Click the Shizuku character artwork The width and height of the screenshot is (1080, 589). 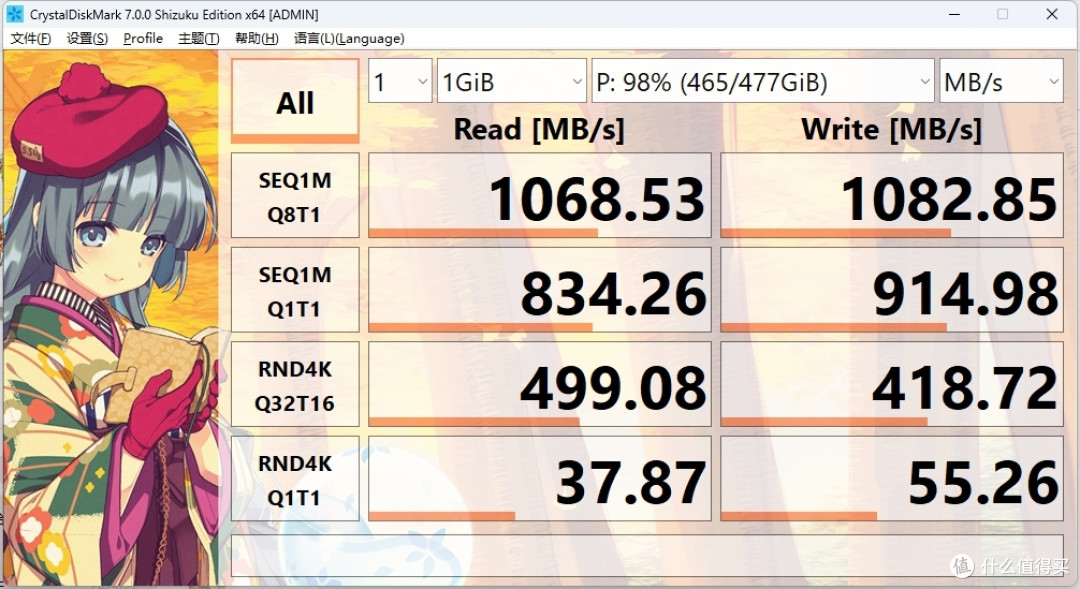pyautogui.click(x=110, y=318)
